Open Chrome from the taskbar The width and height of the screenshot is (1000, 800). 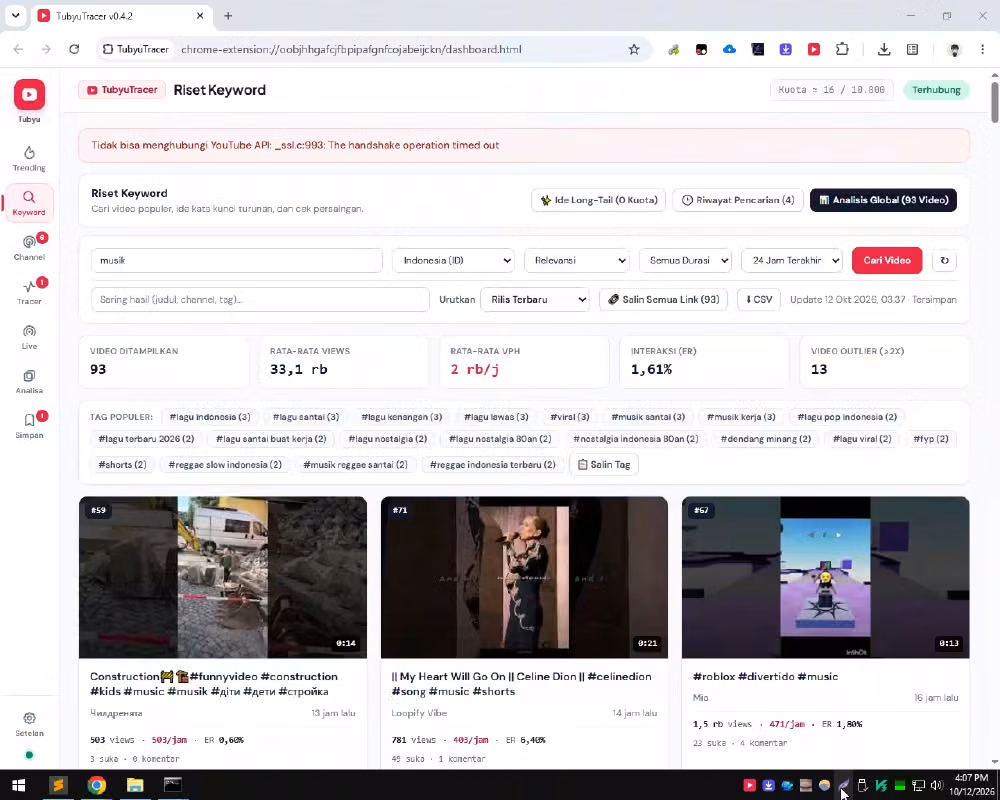pos(96,785)
